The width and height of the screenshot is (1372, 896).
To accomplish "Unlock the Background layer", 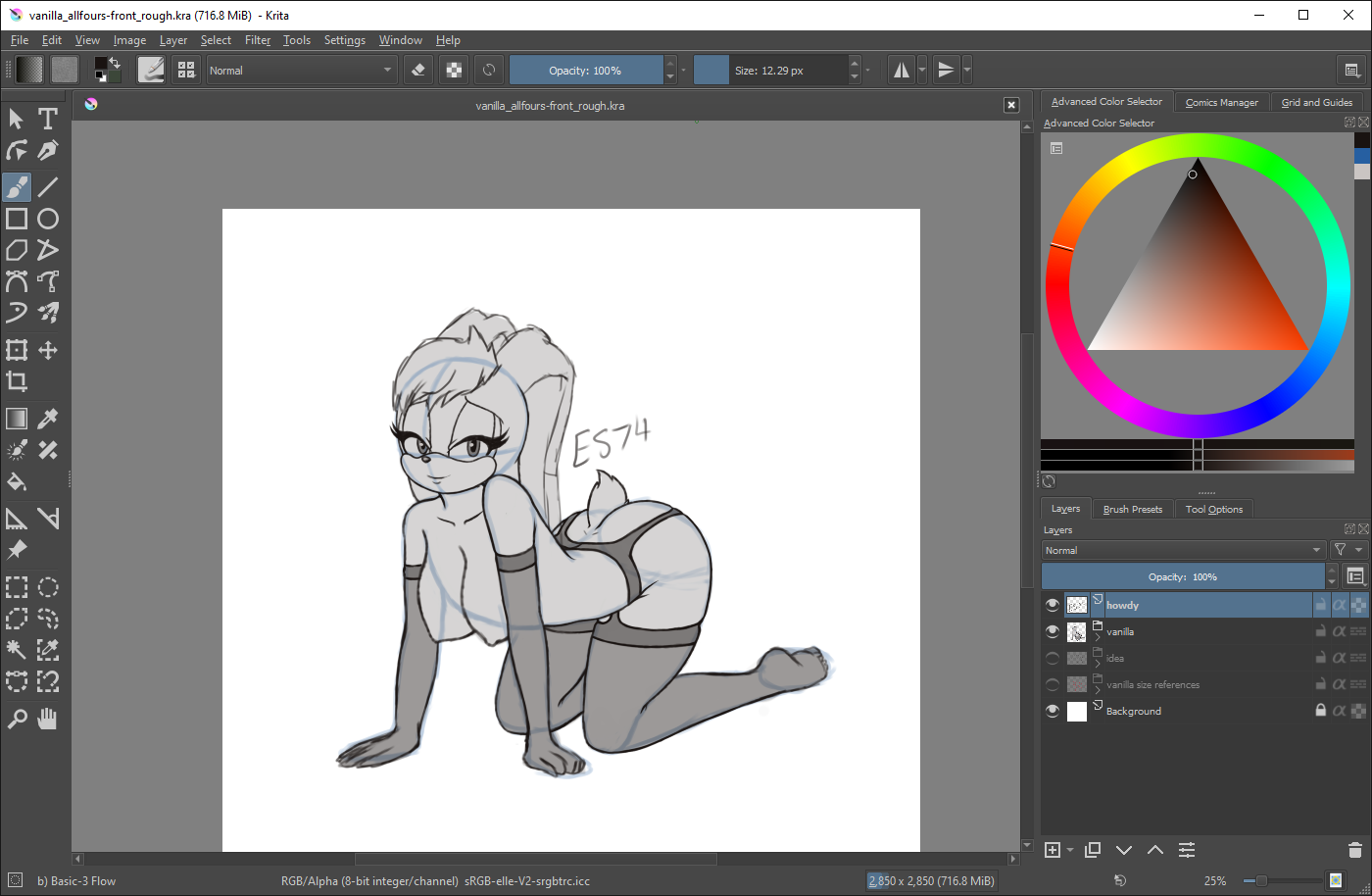I will (x=1321, y=711).
